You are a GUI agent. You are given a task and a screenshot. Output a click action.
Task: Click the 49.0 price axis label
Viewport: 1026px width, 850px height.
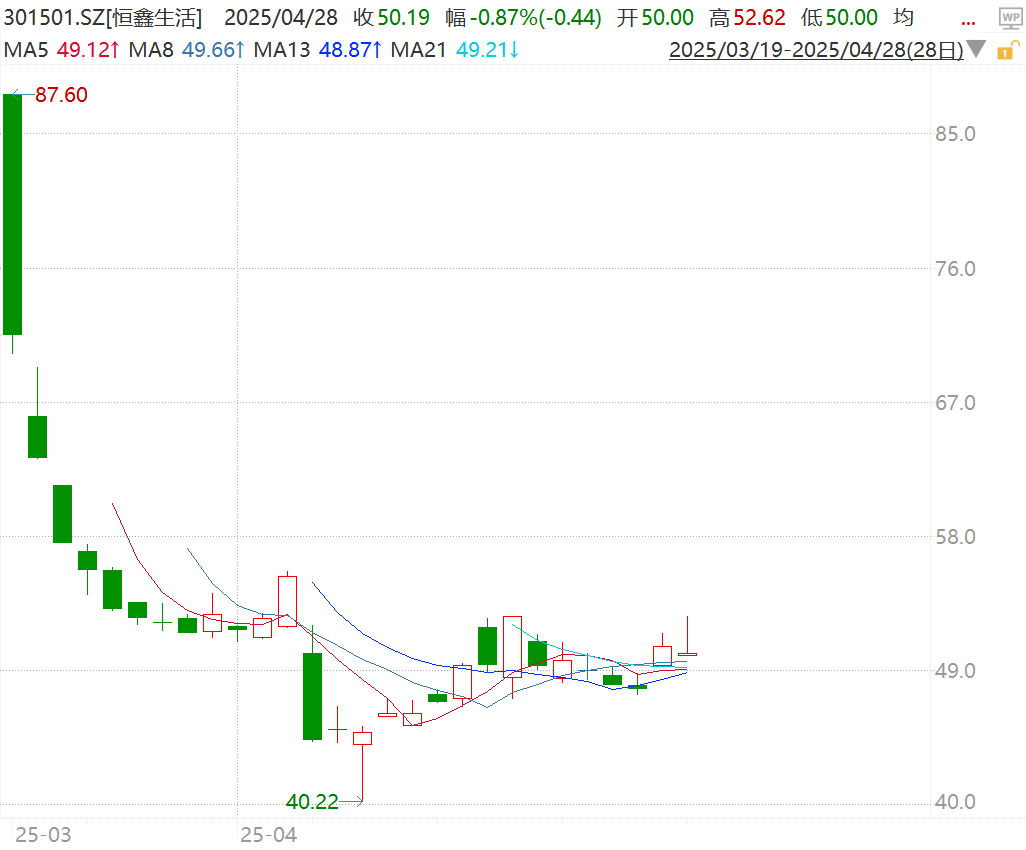pos(953,670)
